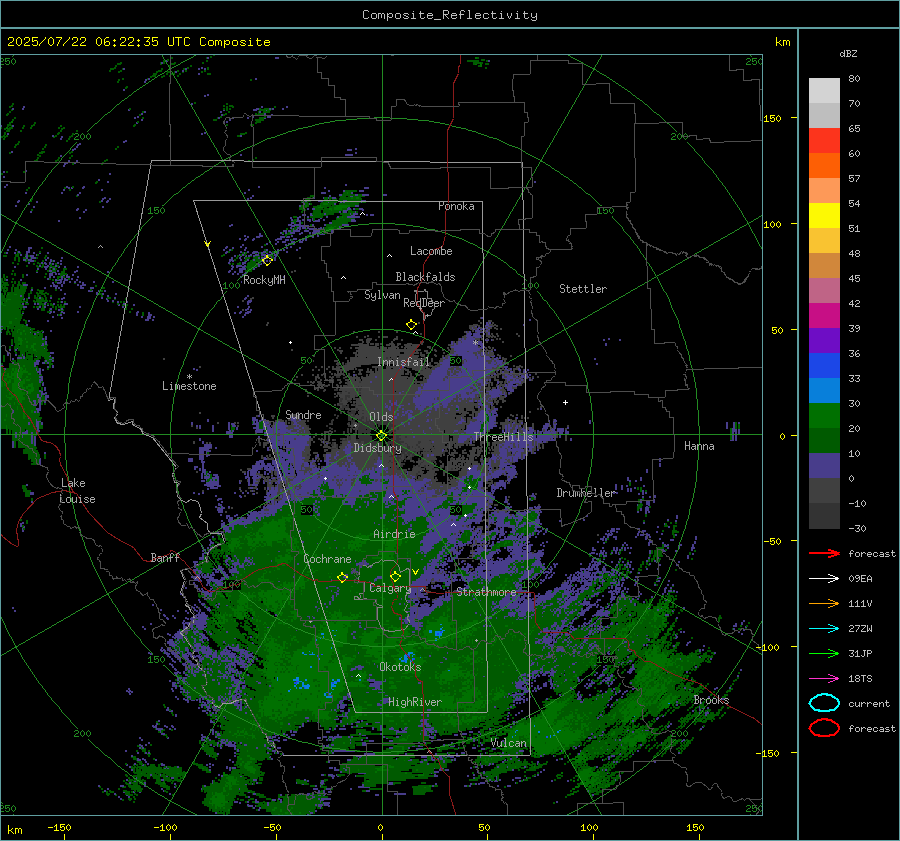
Task: Click the yellow diamond marker under RedDeer
Action: tap(411, 325)
